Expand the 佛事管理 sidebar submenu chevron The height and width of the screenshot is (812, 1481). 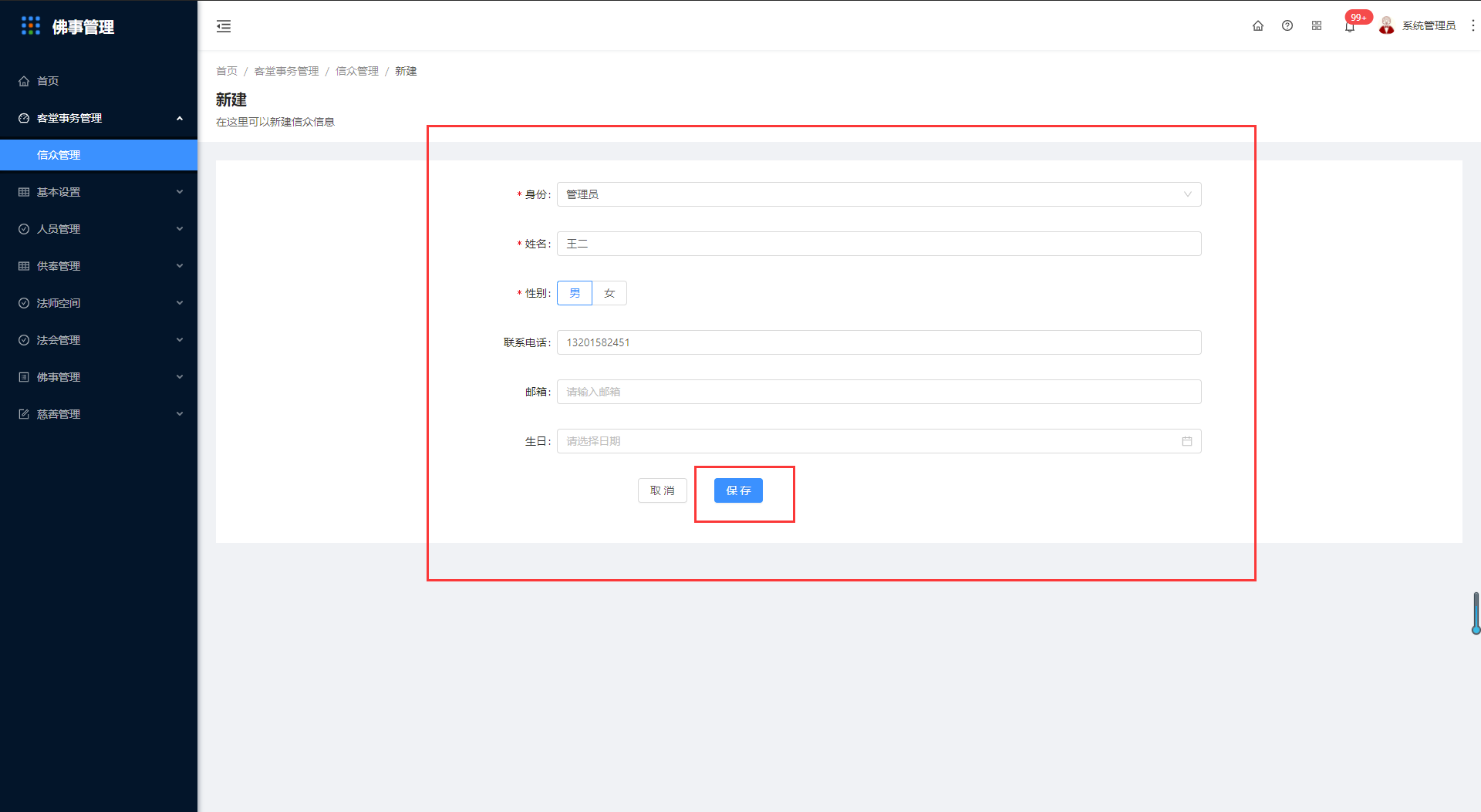[180, 377]
